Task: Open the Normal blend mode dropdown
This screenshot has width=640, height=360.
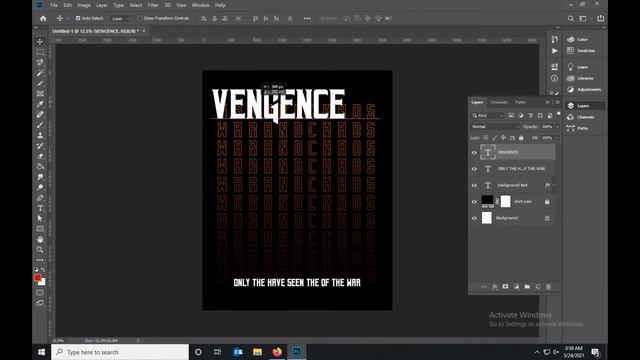Action: point(495,127)
